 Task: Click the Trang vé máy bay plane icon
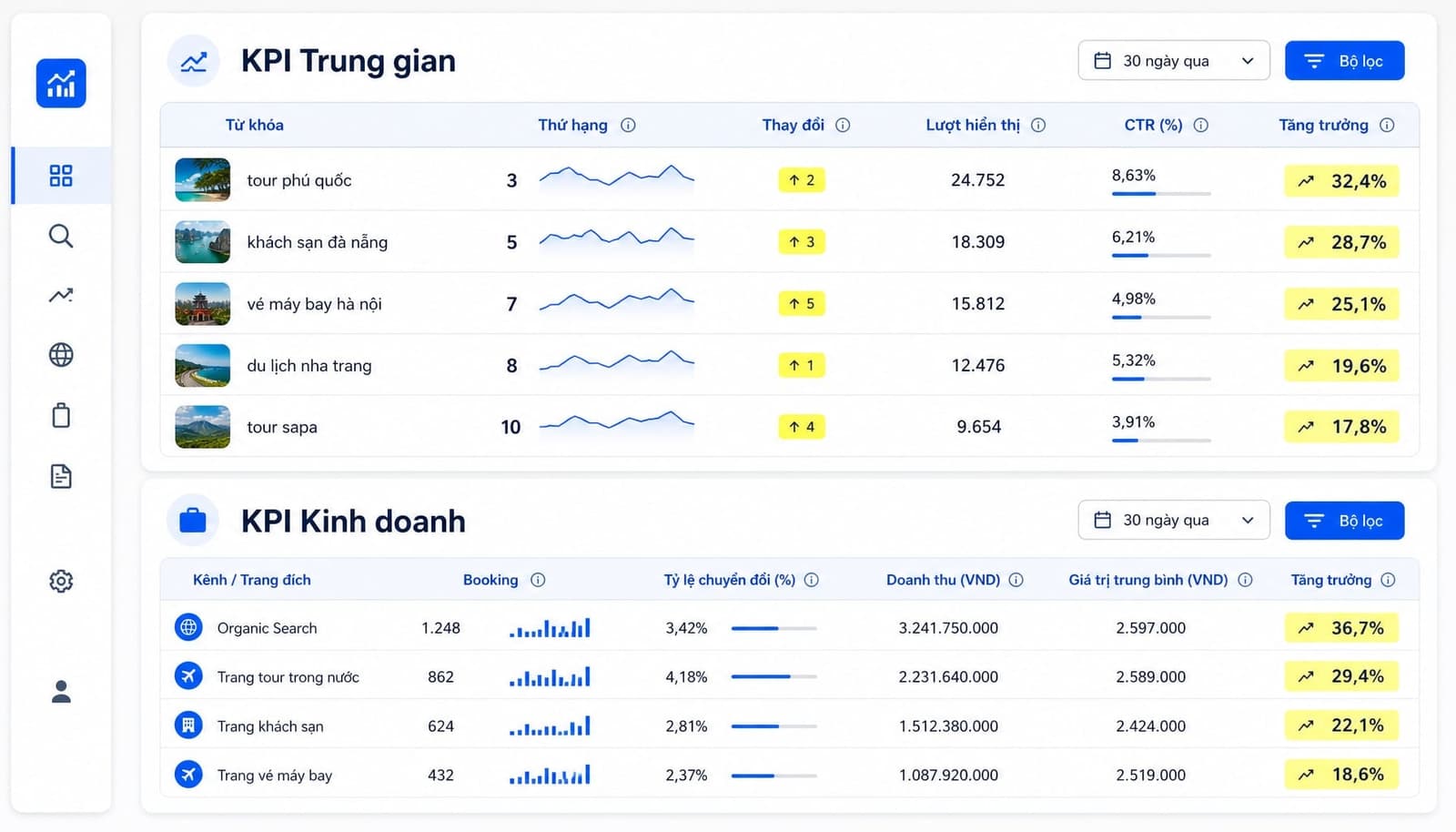188,775
